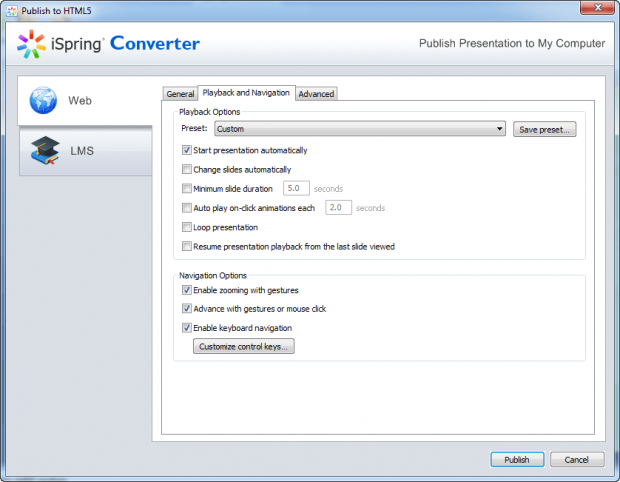620x482 pixels.
Task: Select the Playback and Navigation tab
Action: [x=246, y=93]
